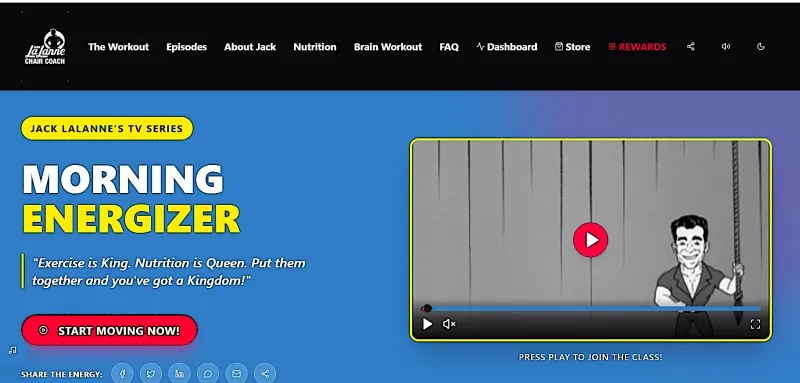Image resolution: width=800 pixels, height=383 pixels.
Task: Share on Facebook
Action: coord(122,374)
